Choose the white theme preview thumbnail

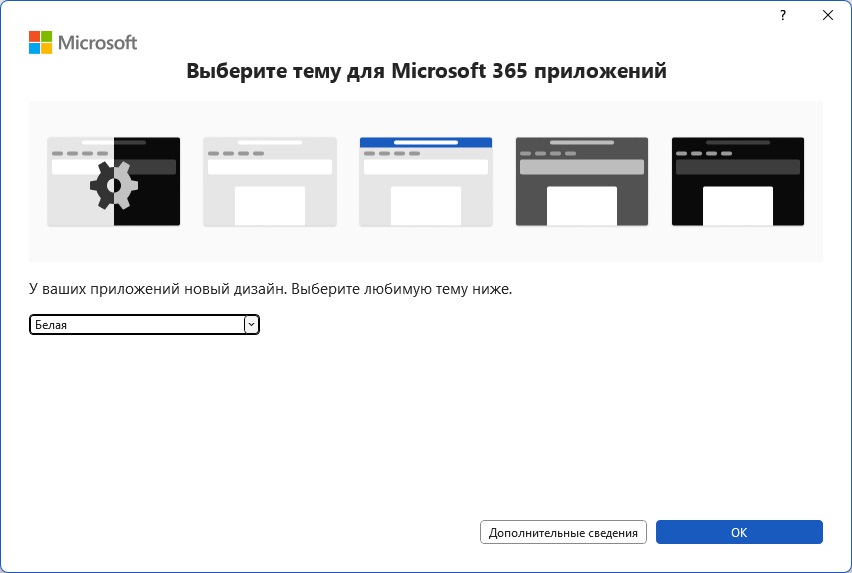270,181
